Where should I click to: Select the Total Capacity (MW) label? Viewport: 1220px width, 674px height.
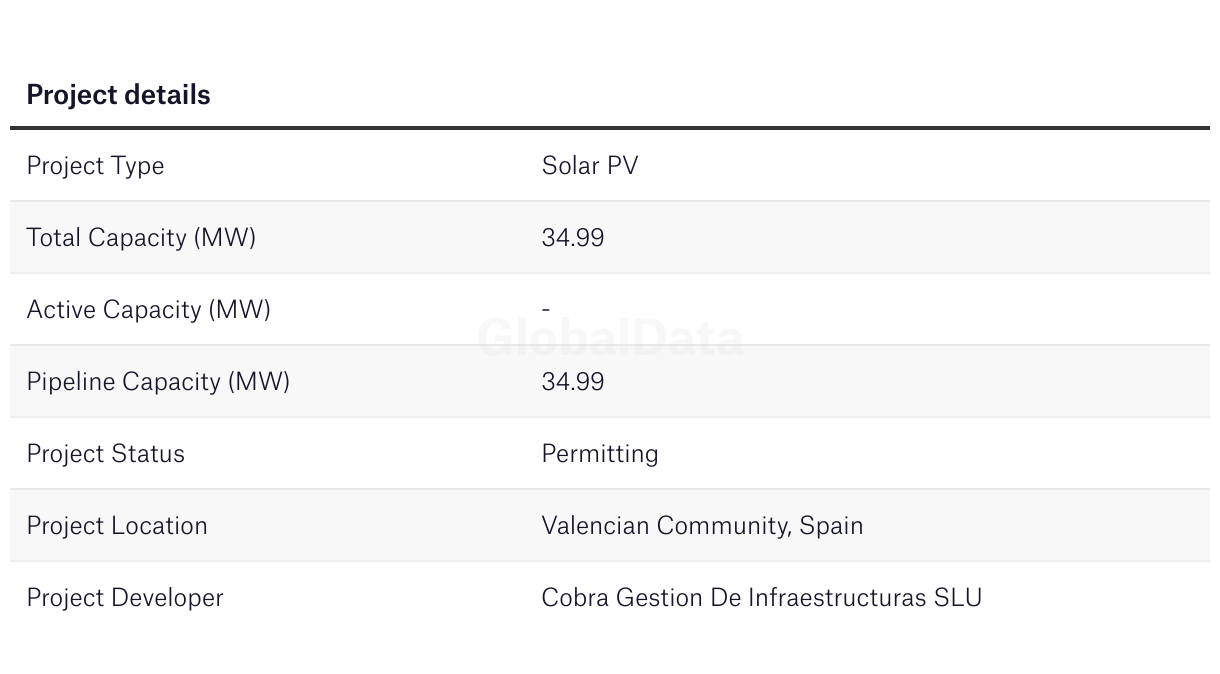(141, 238)
